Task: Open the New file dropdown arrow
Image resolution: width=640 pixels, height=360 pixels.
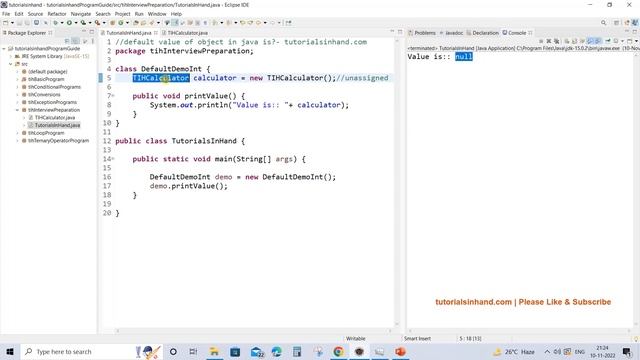Action: (12, 23)
